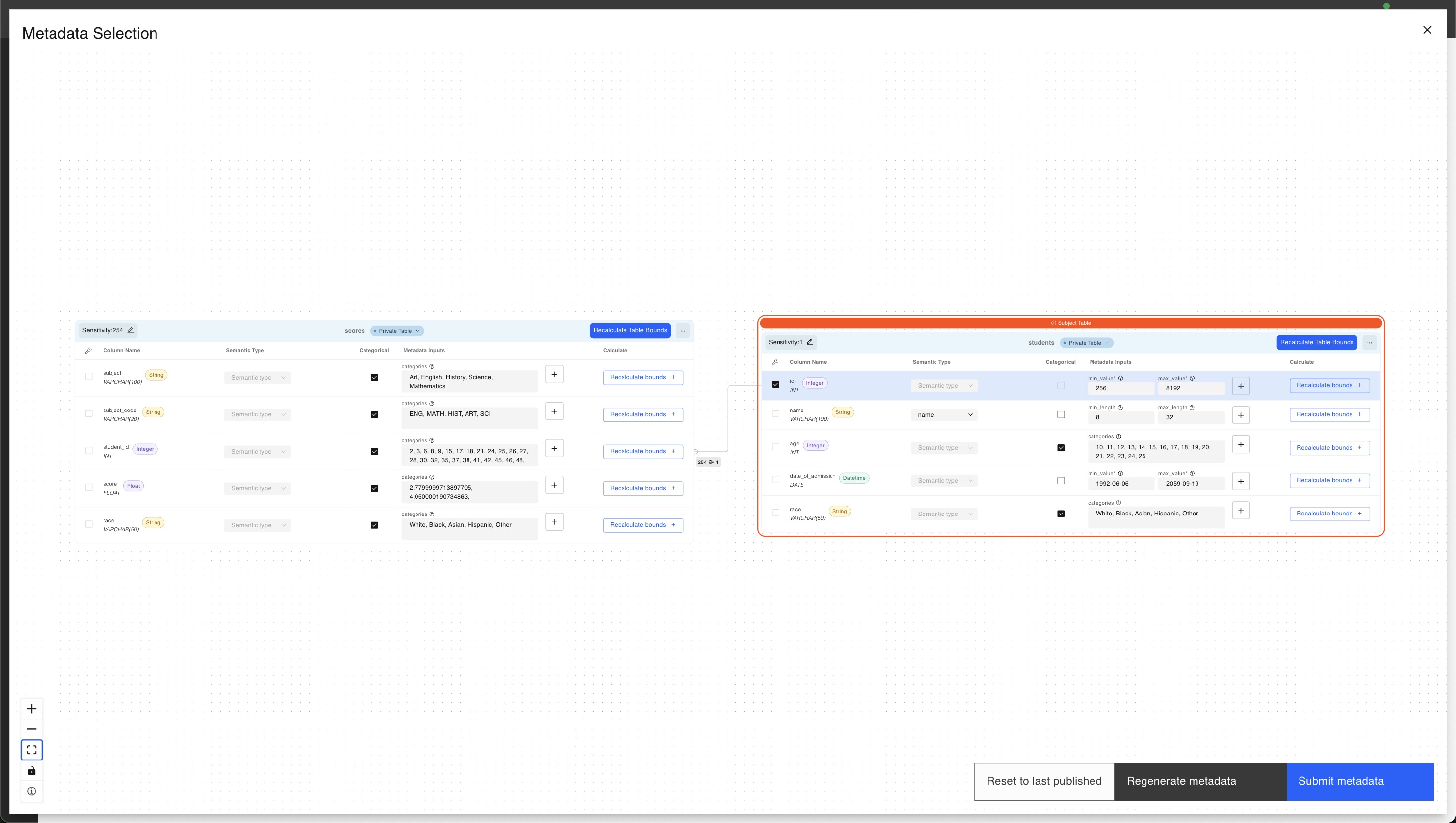Edit students table Sensitivity:1 pencil icon
Image resolution: width=1456 pixels, height=823 pixels.
[x=809, y=342]
